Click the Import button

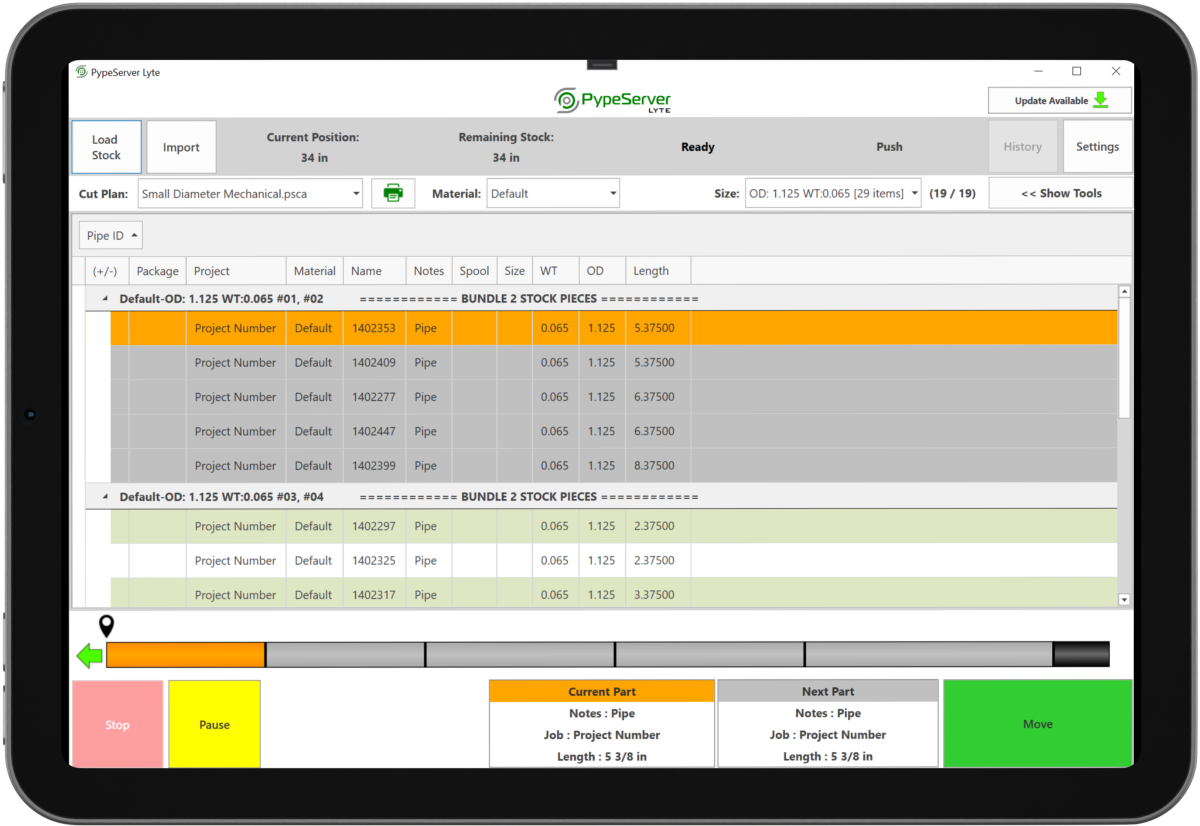click(181, 147)
